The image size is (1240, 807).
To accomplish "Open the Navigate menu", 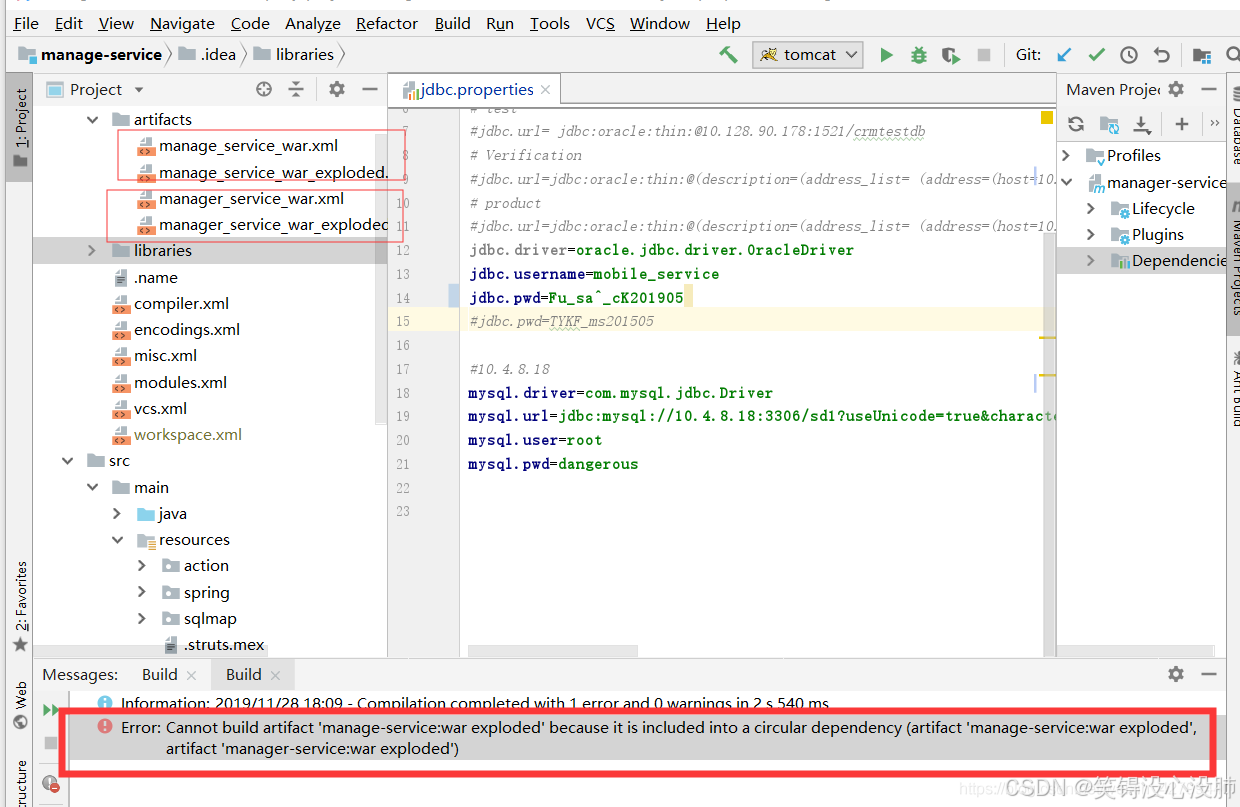I will (x=182, y=23).
